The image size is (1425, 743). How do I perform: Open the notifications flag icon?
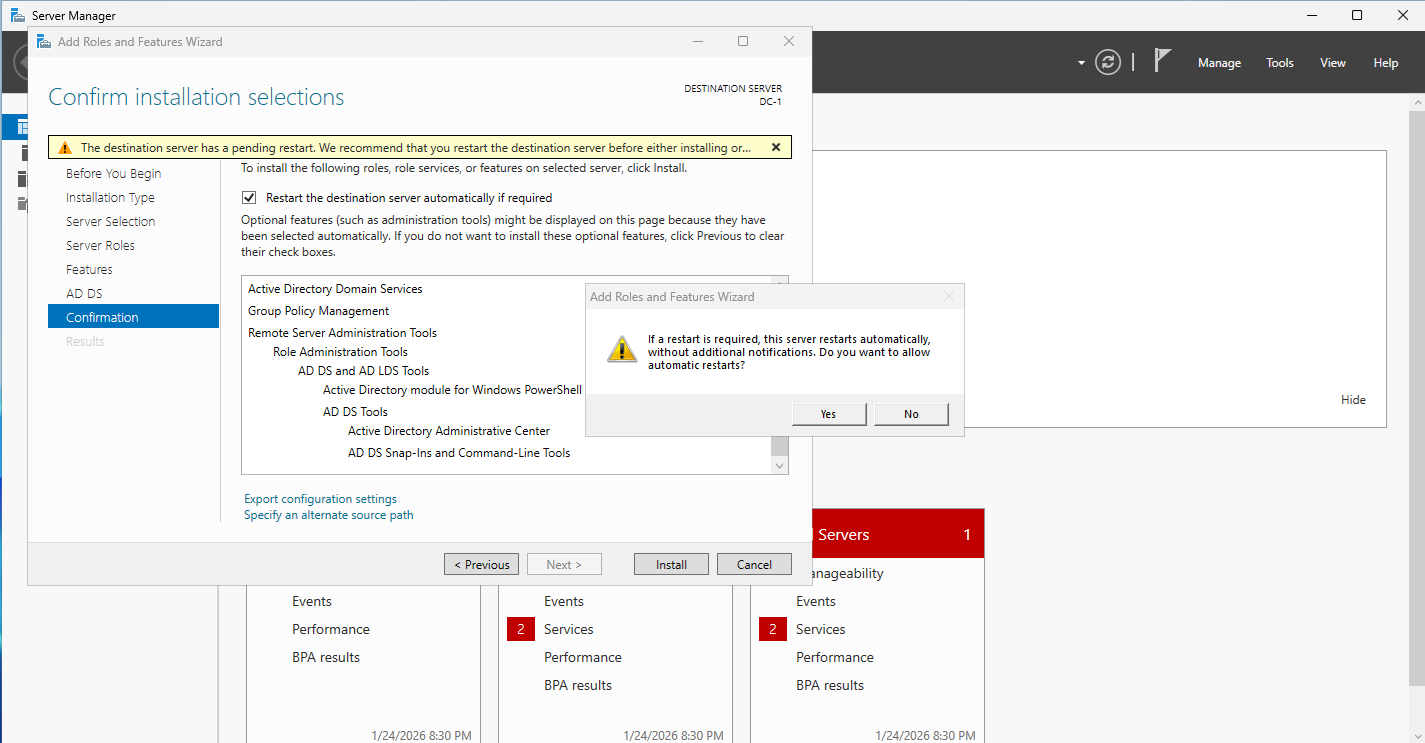pyautogui.click(x=1162, y=61)
